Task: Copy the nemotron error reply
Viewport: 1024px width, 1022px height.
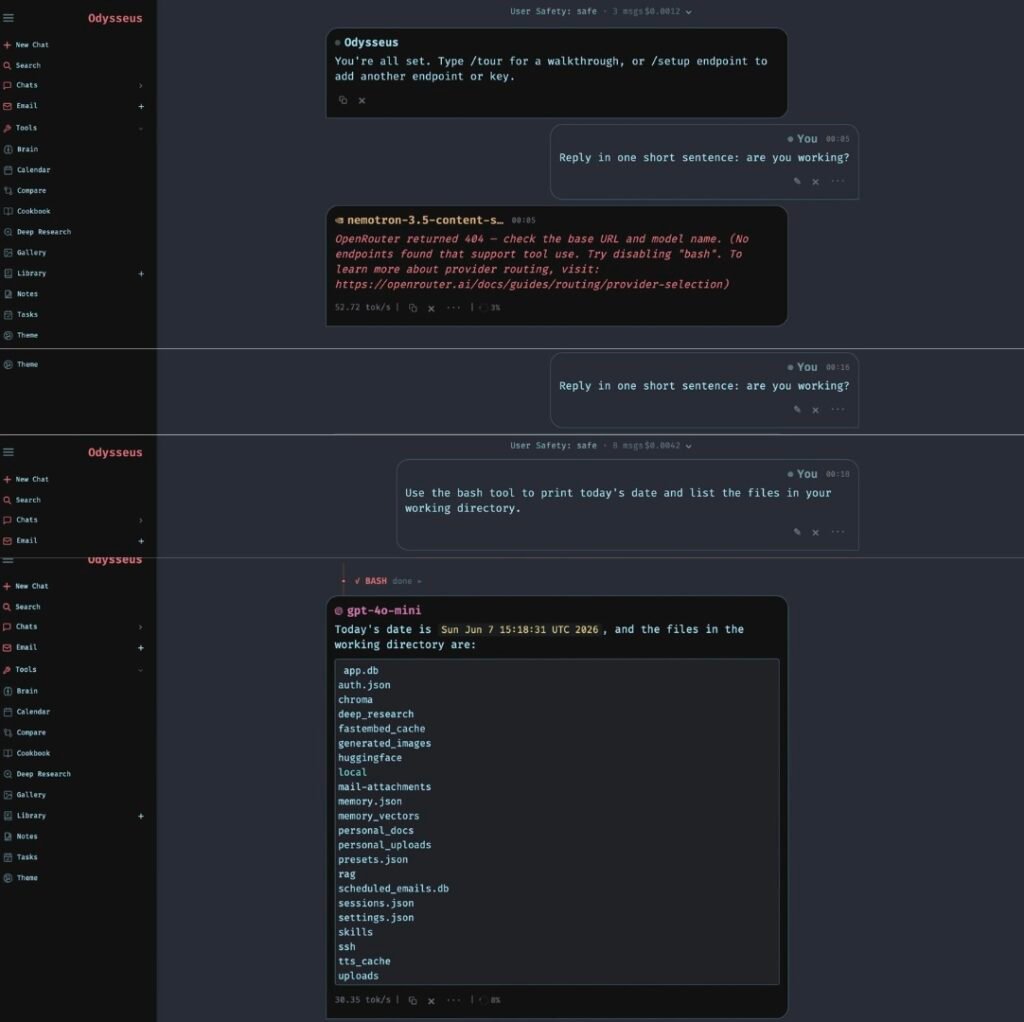Action: coord(413,308)
